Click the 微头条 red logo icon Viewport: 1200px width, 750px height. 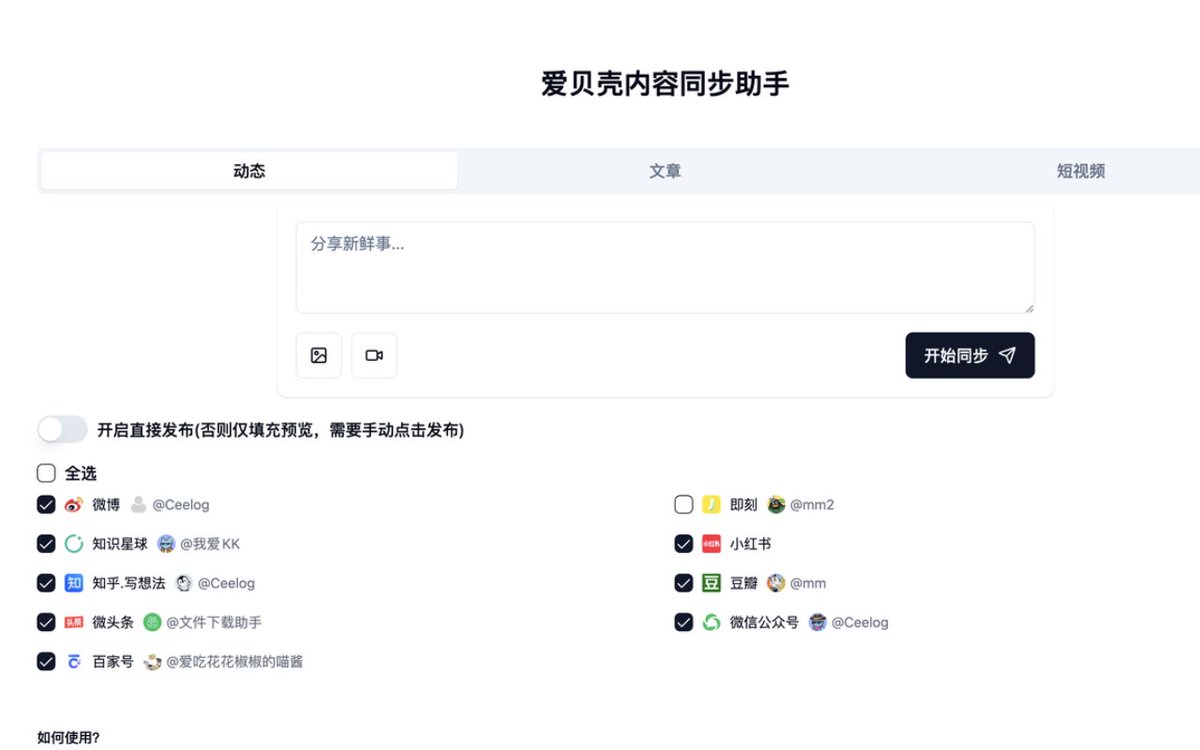pyautogui.click(x=74, y=622)
